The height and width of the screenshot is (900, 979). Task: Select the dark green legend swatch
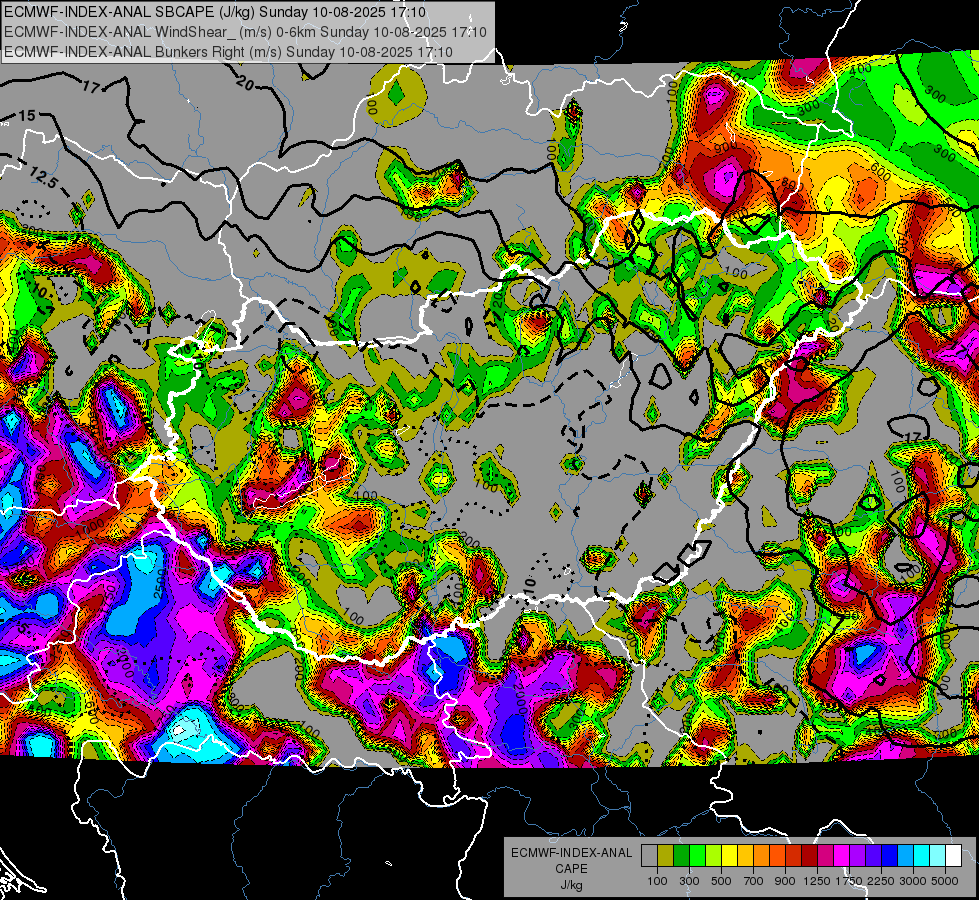(681, 856)
